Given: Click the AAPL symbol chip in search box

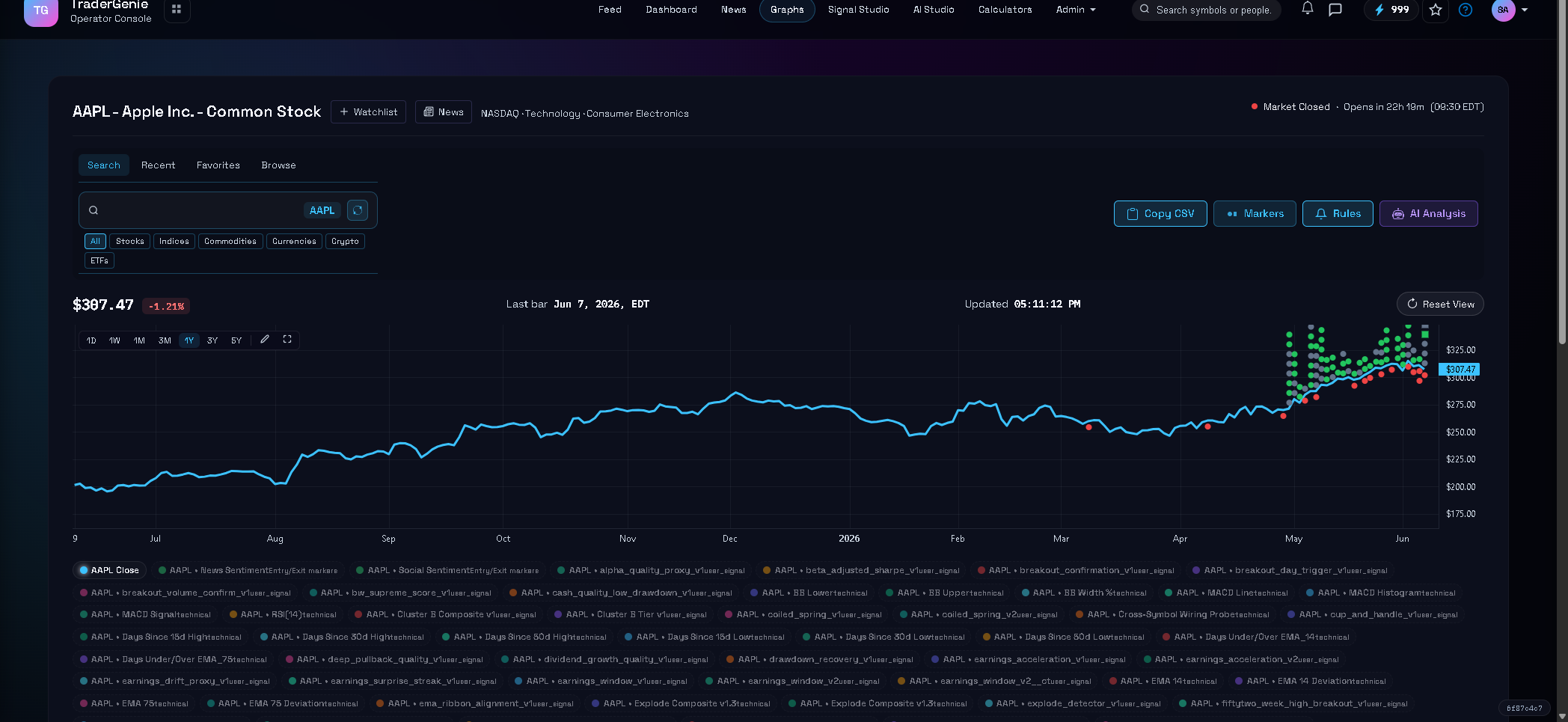Looking at the screenshot, I should [322, 210].
